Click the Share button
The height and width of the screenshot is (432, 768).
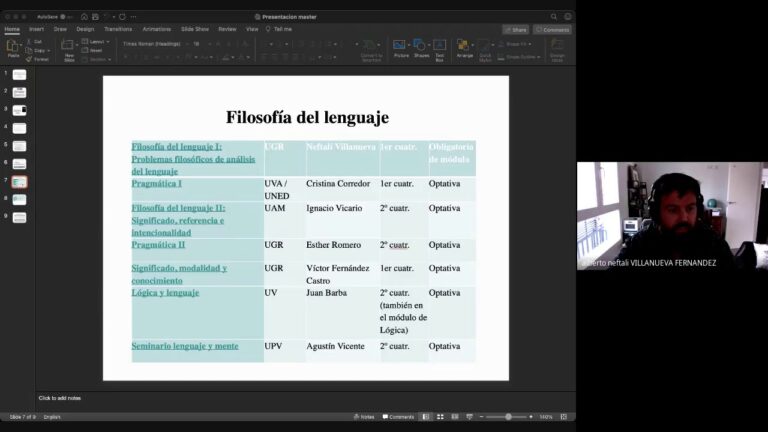tap(515, 30)
